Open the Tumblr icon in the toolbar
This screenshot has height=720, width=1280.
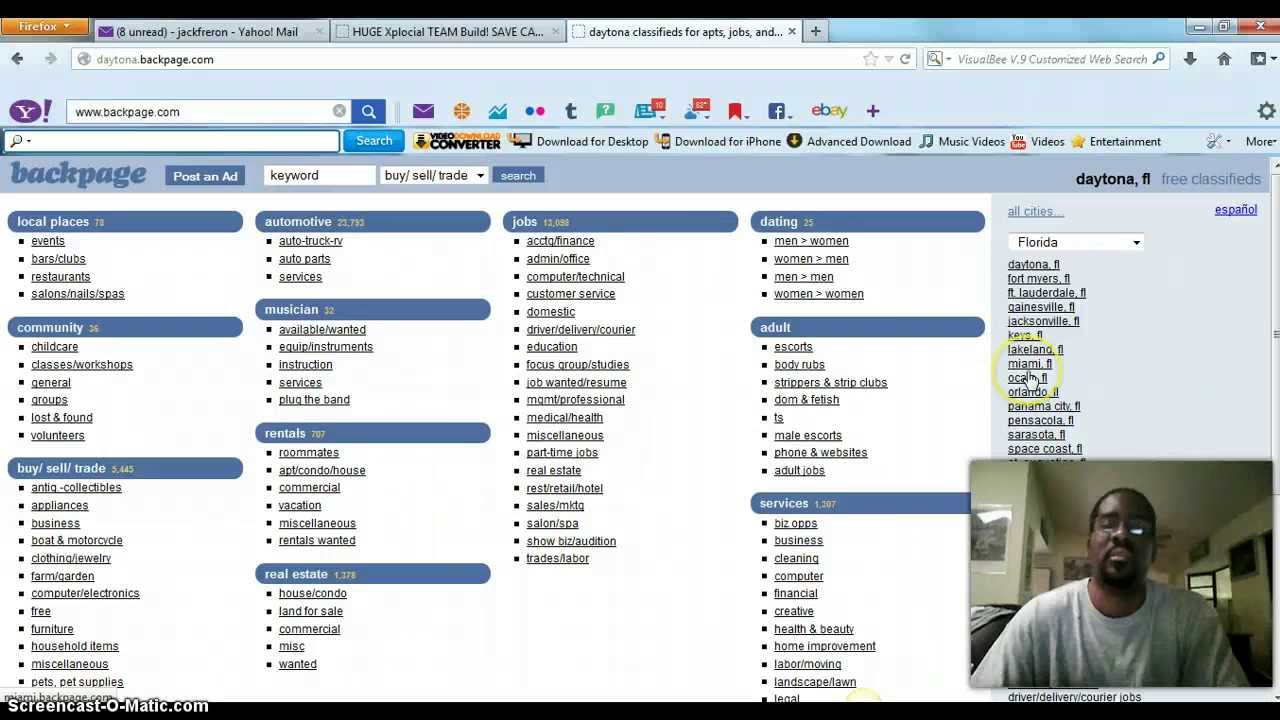point(570,111)
